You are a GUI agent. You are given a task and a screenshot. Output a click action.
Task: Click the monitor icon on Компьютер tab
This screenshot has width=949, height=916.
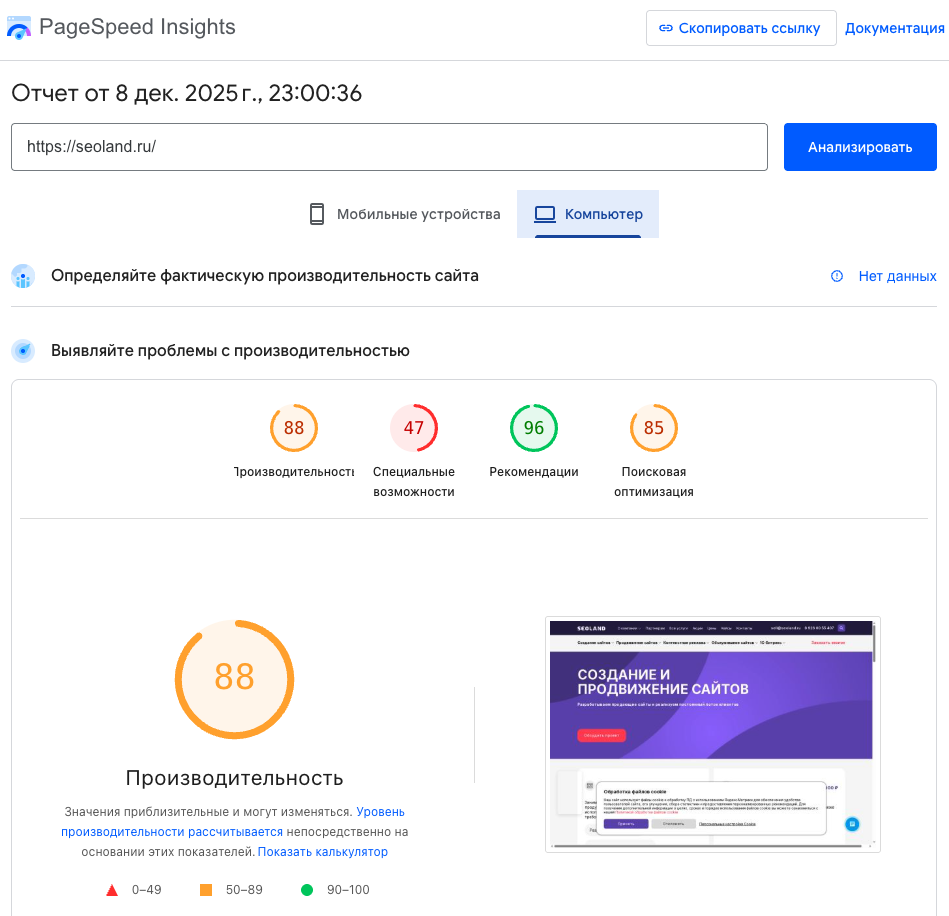[545, 213]
